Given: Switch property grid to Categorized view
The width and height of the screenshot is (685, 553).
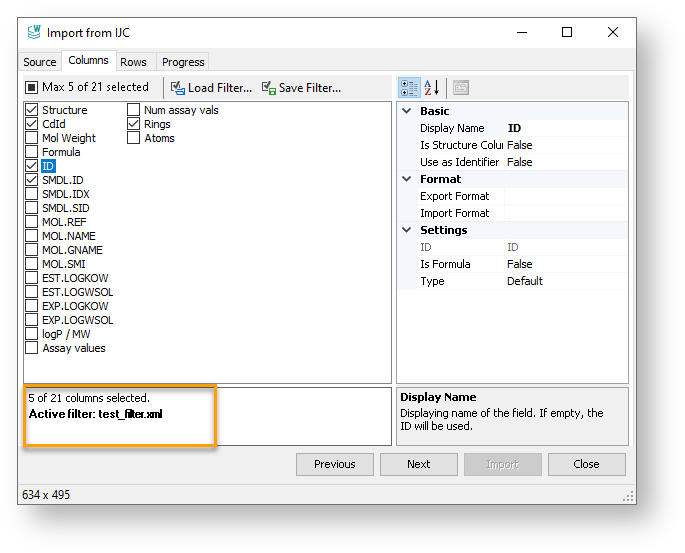Looking at the screenshot, I should pyautogui.click(x=409, y=88).
